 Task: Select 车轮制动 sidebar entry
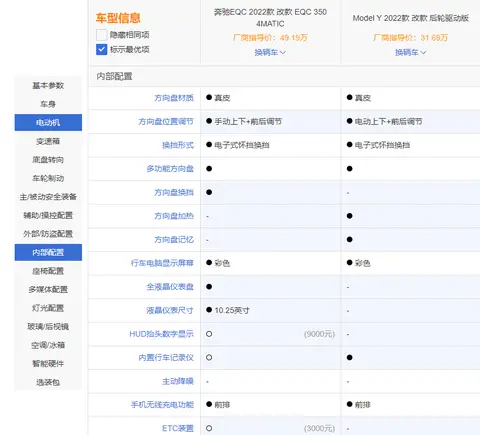tap(48, 178)
